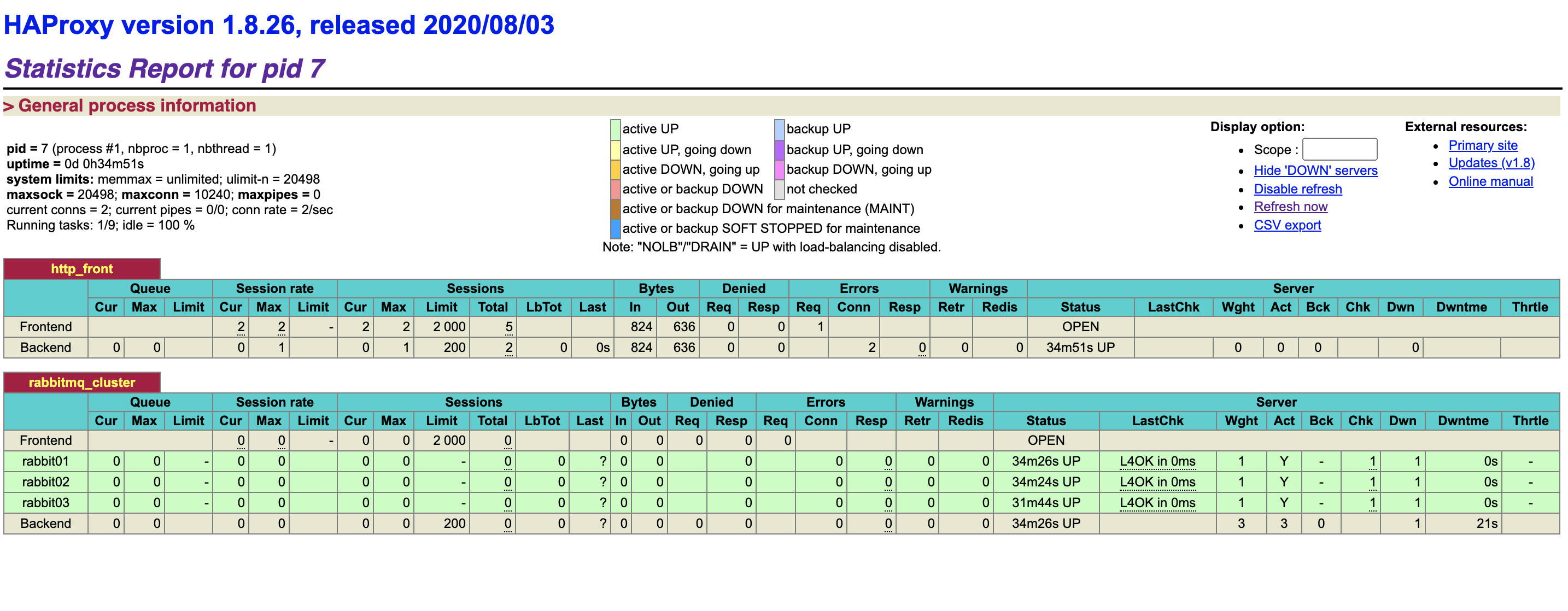Click http_front Frontend session limit 2 000

449,327
